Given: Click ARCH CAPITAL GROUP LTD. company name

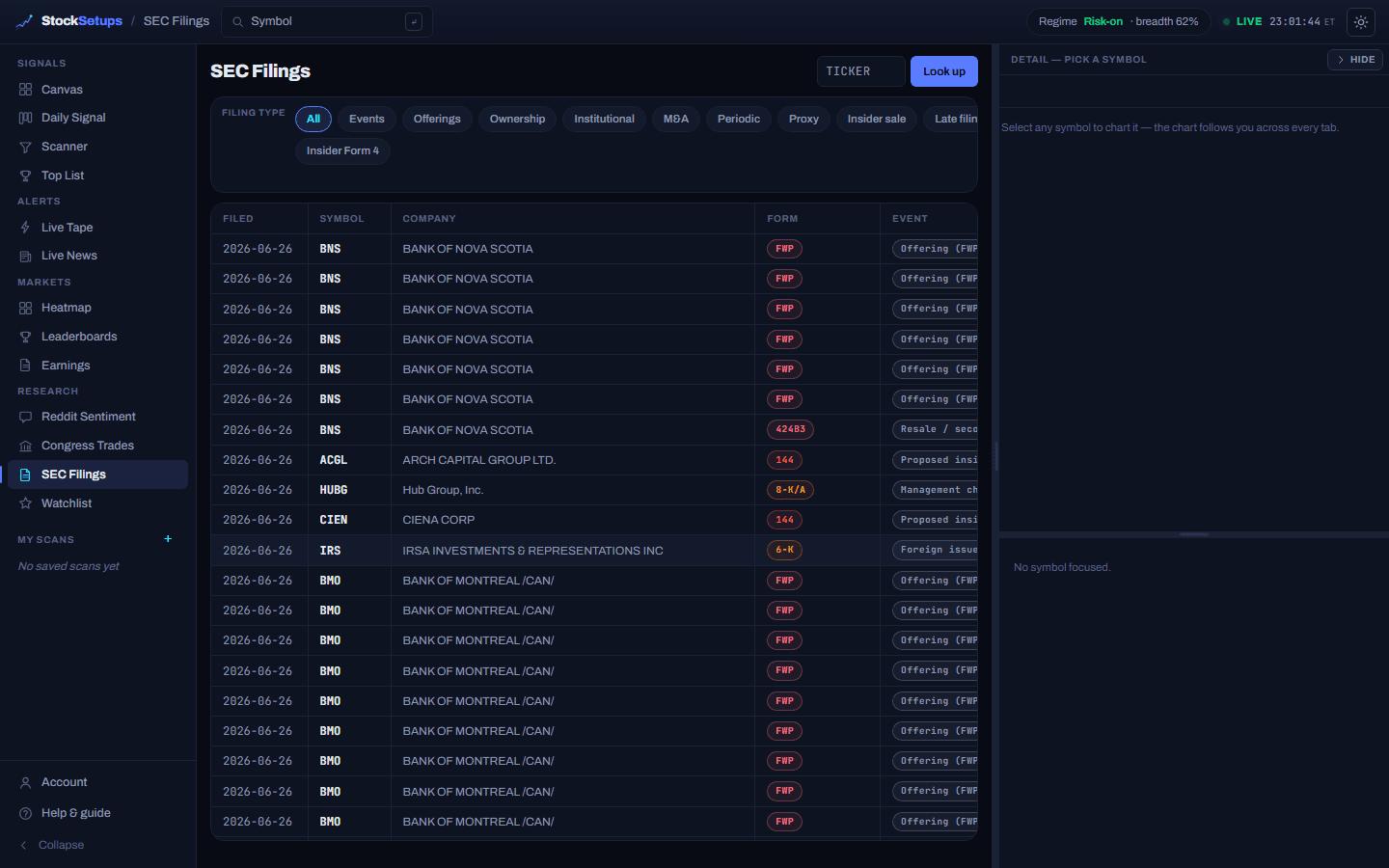Looking at the screenshot, I should (x=479, y=460).
